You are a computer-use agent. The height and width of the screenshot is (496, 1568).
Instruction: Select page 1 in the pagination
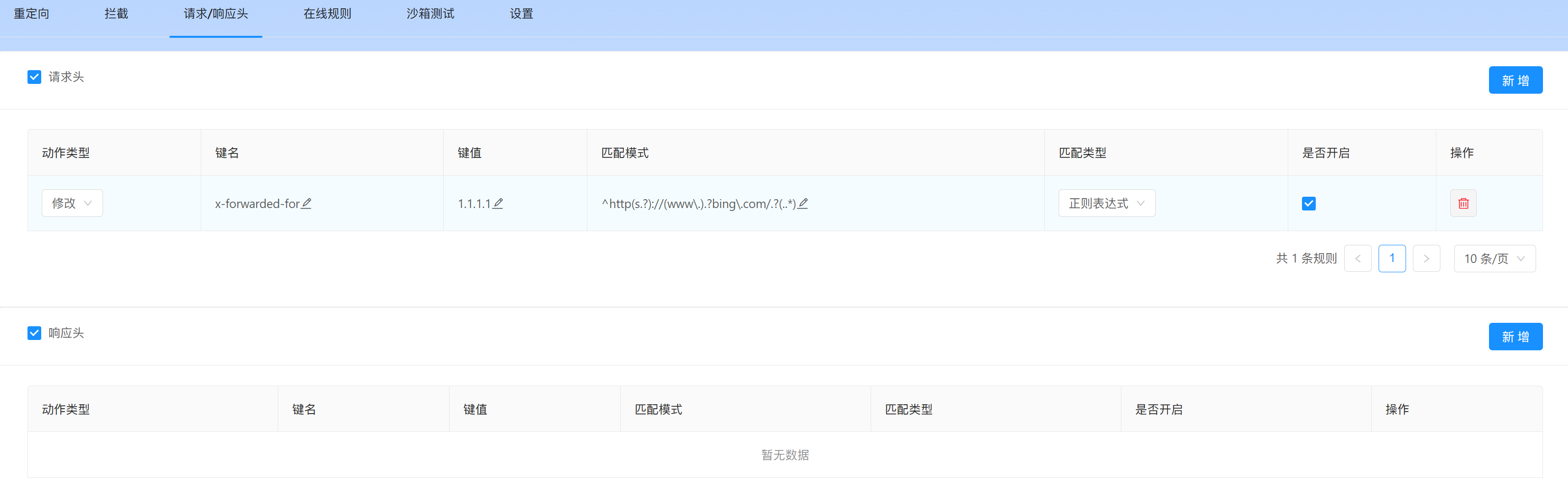point(1391,259)
